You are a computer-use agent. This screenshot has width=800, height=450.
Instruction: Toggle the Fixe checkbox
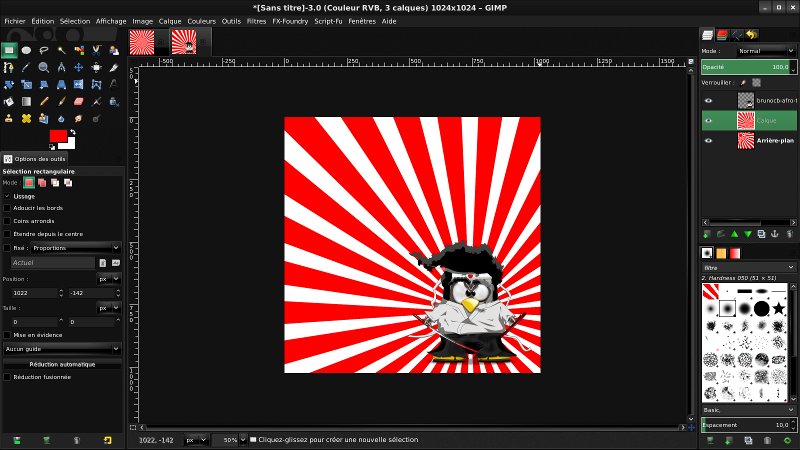point(7,248)
